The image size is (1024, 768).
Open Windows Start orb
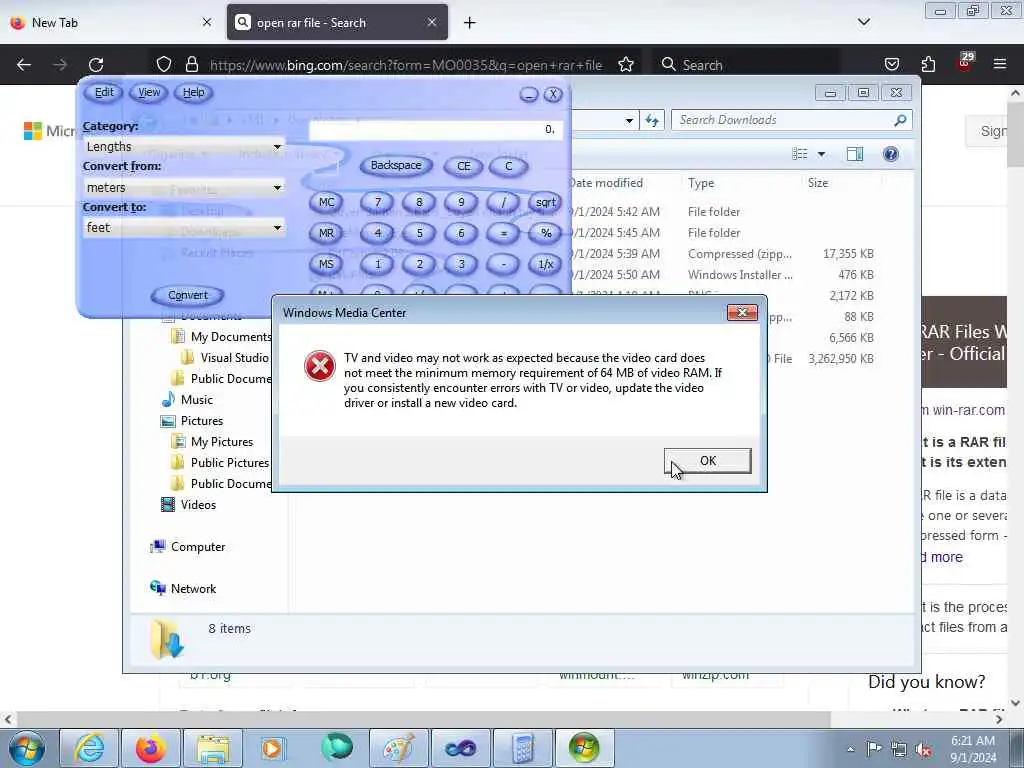[x=27, y=748]
